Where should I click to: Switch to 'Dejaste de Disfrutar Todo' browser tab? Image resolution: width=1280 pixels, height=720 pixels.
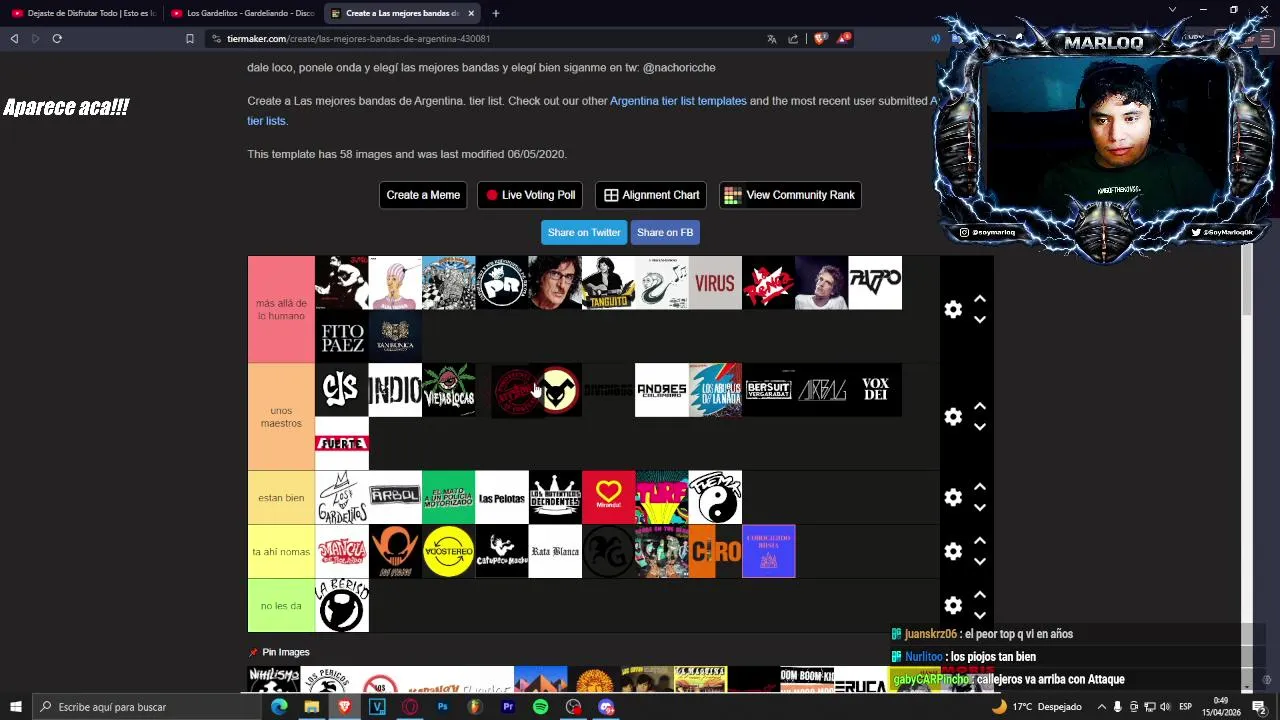(83, 13)
